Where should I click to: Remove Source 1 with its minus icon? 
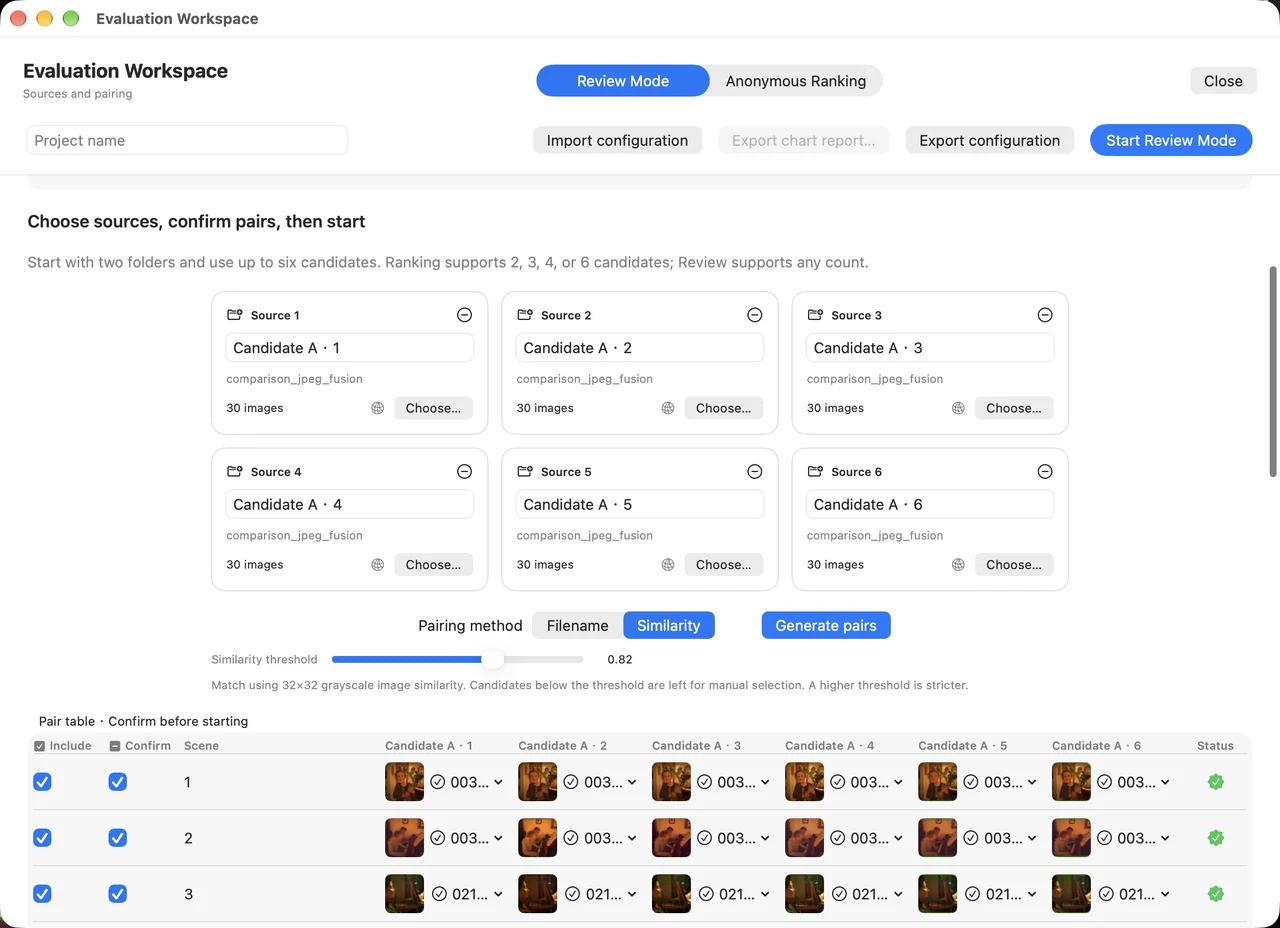[464, 315]
